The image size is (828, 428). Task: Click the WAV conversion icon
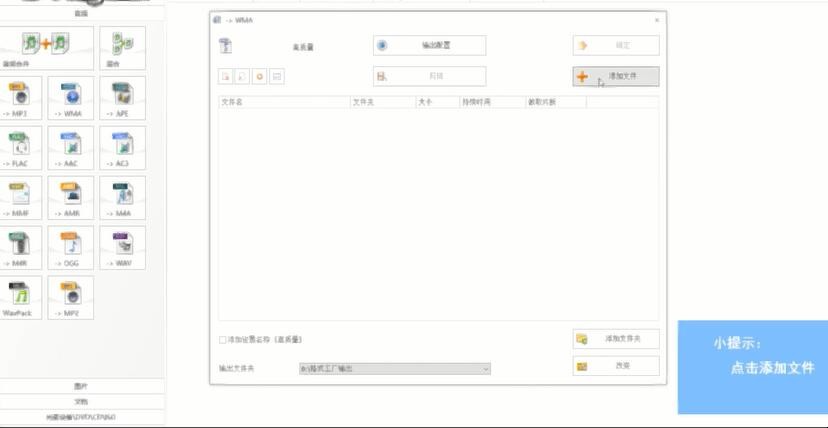click(122, 247)
